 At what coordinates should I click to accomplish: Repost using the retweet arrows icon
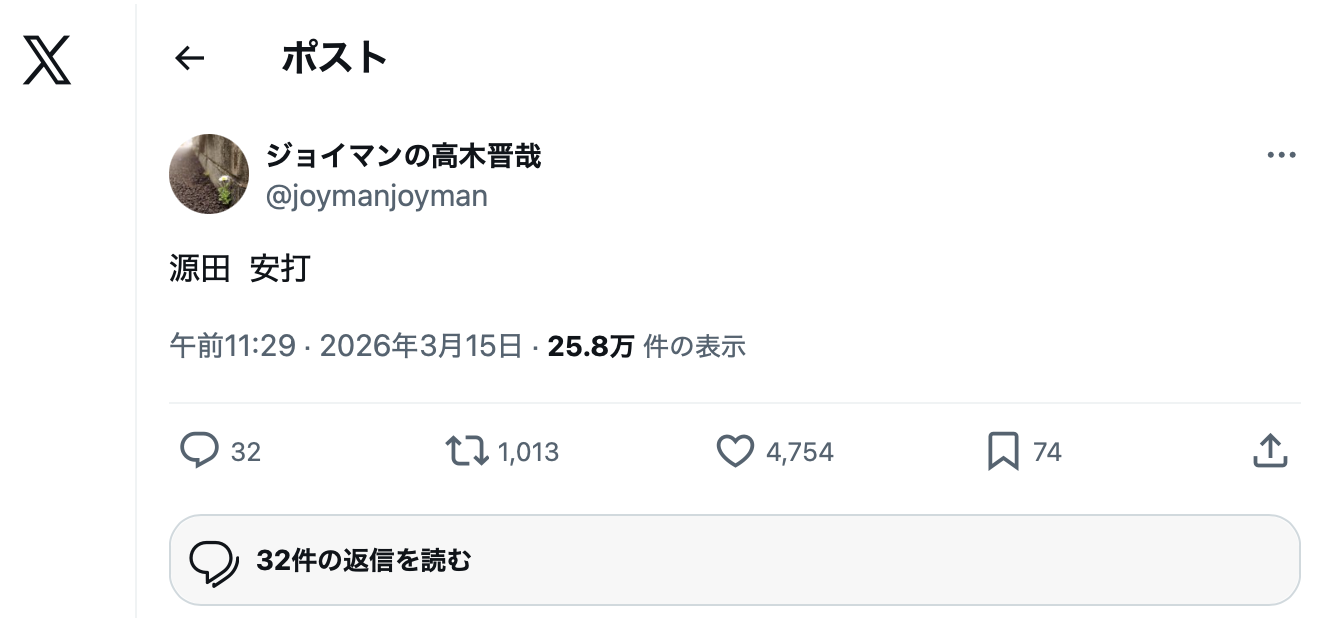point(466,451)
